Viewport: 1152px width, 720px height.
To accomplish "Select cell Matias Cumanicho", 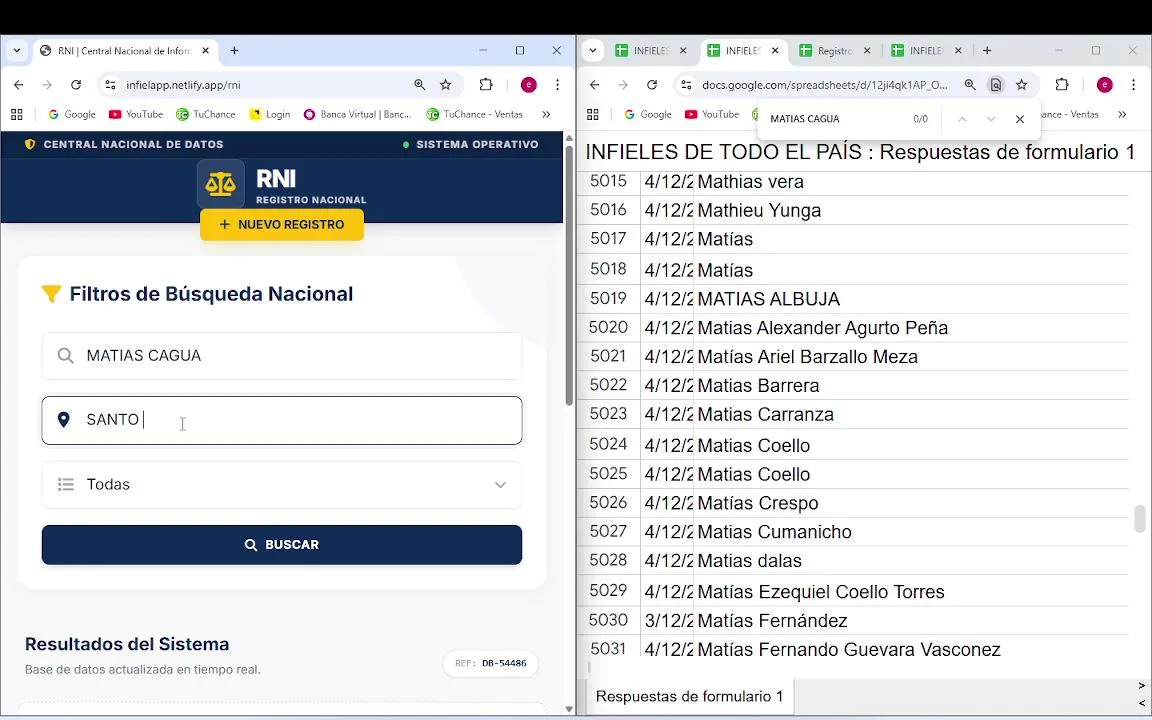I will point(910,532).
